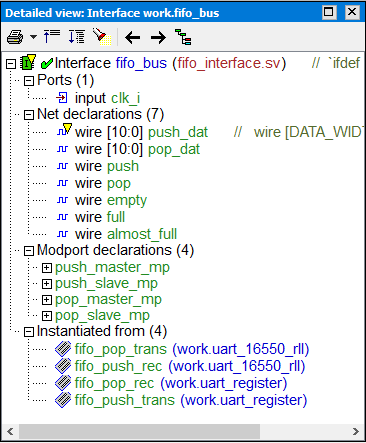Click the expand tree levels icon

click(x=76, y=36)
